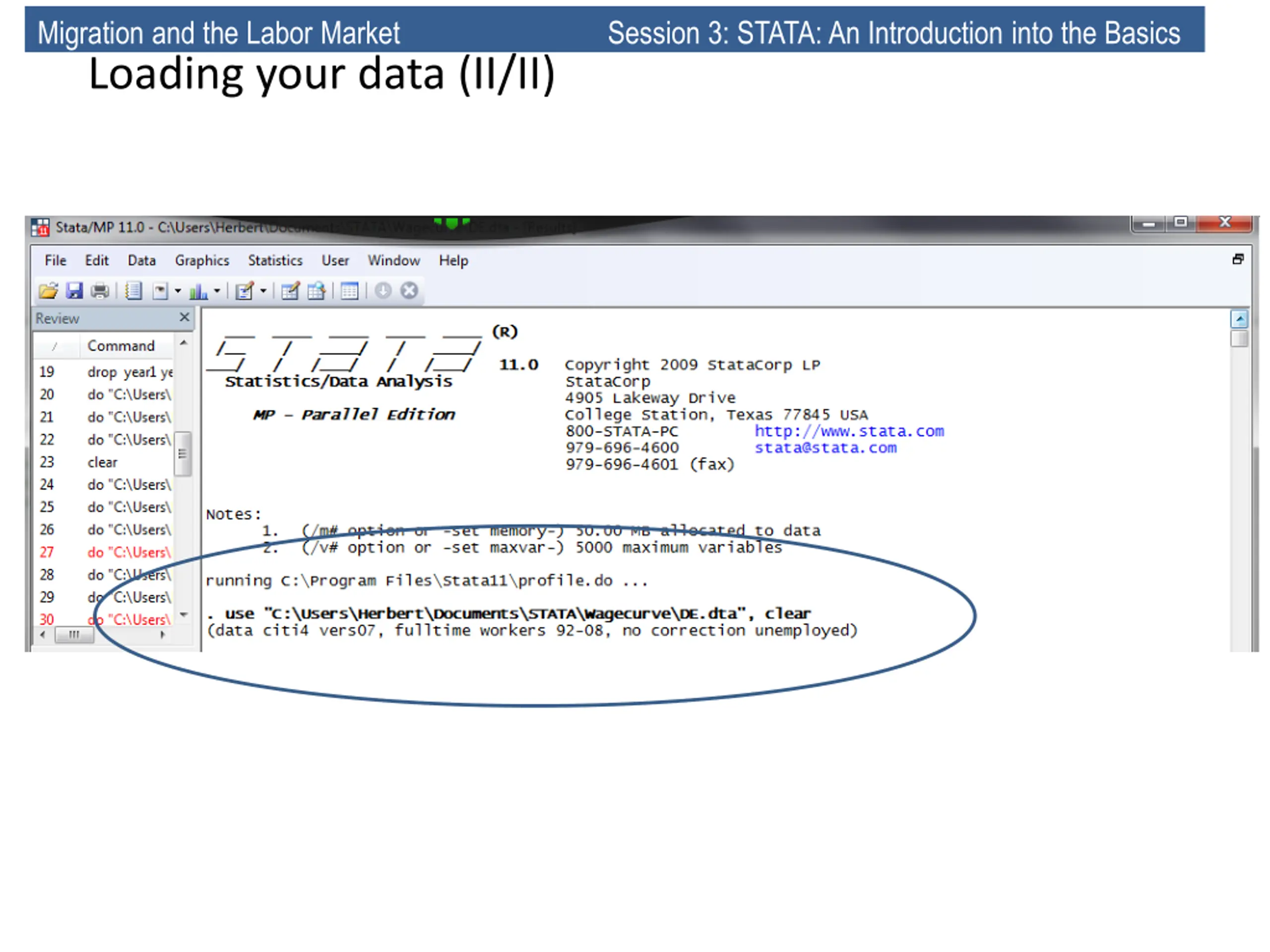Click the Review panel horizontal scrollbar thumb

(x=74, y=635)
